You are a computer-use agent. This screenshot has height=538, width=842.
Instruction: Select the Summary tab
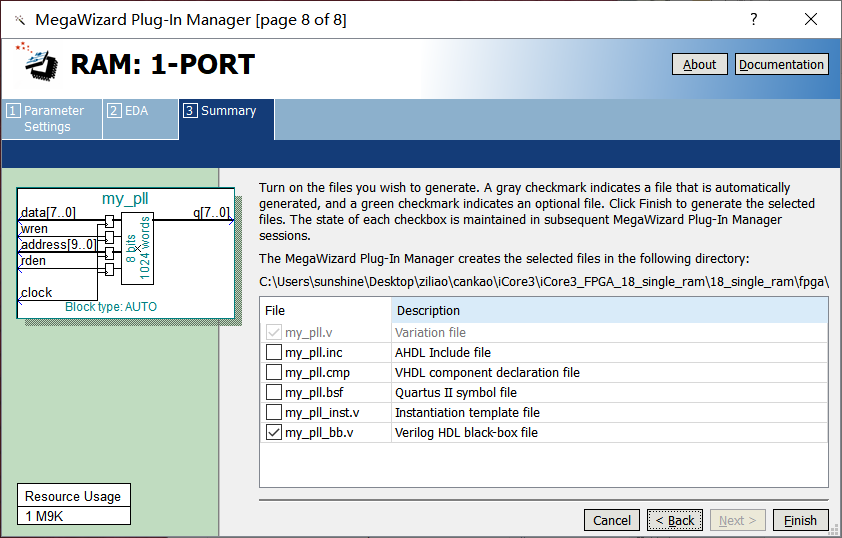(x=226, y=111)
